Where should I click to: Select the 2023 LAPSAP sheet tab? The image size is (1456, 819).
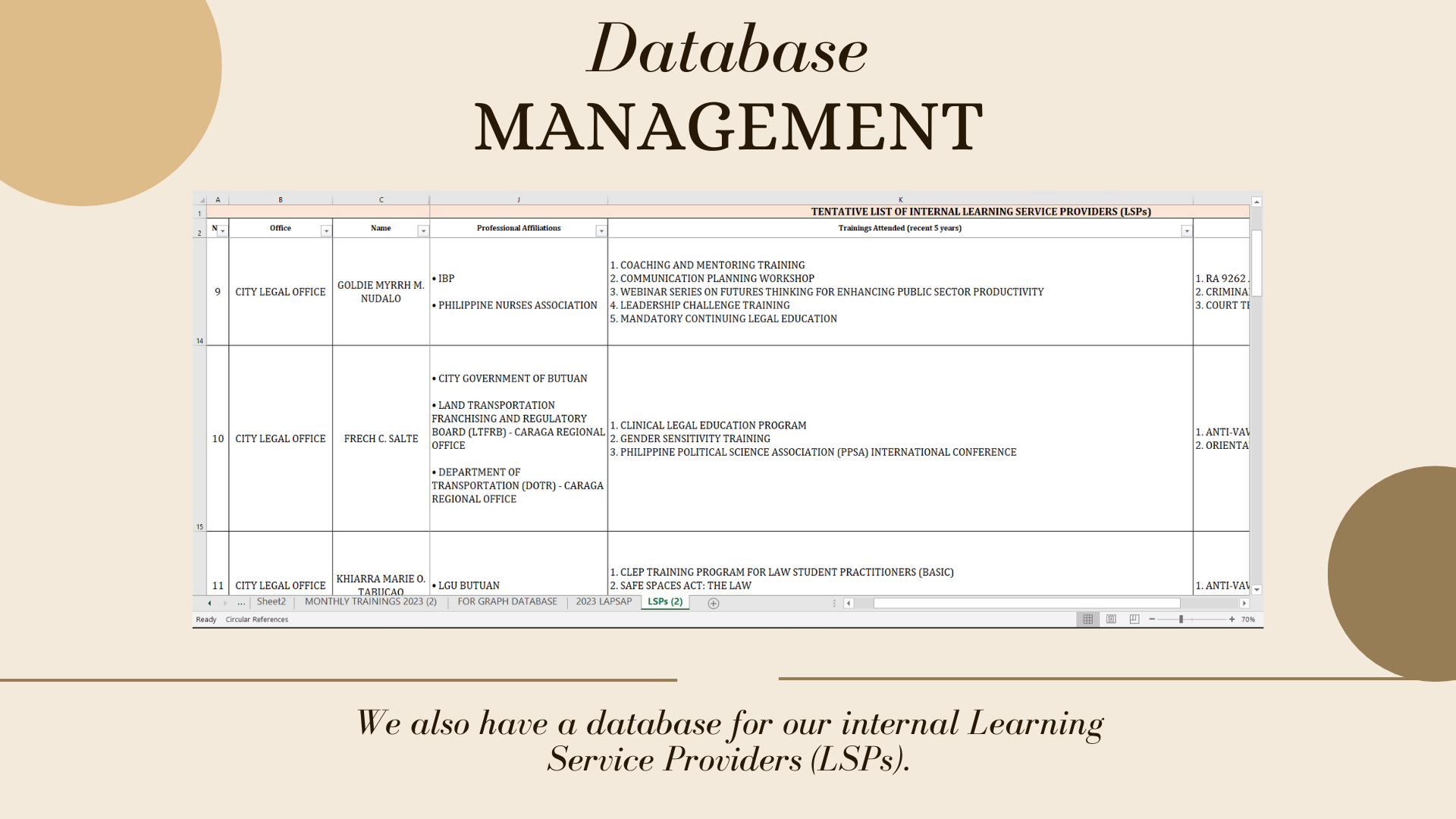(603, 602)
